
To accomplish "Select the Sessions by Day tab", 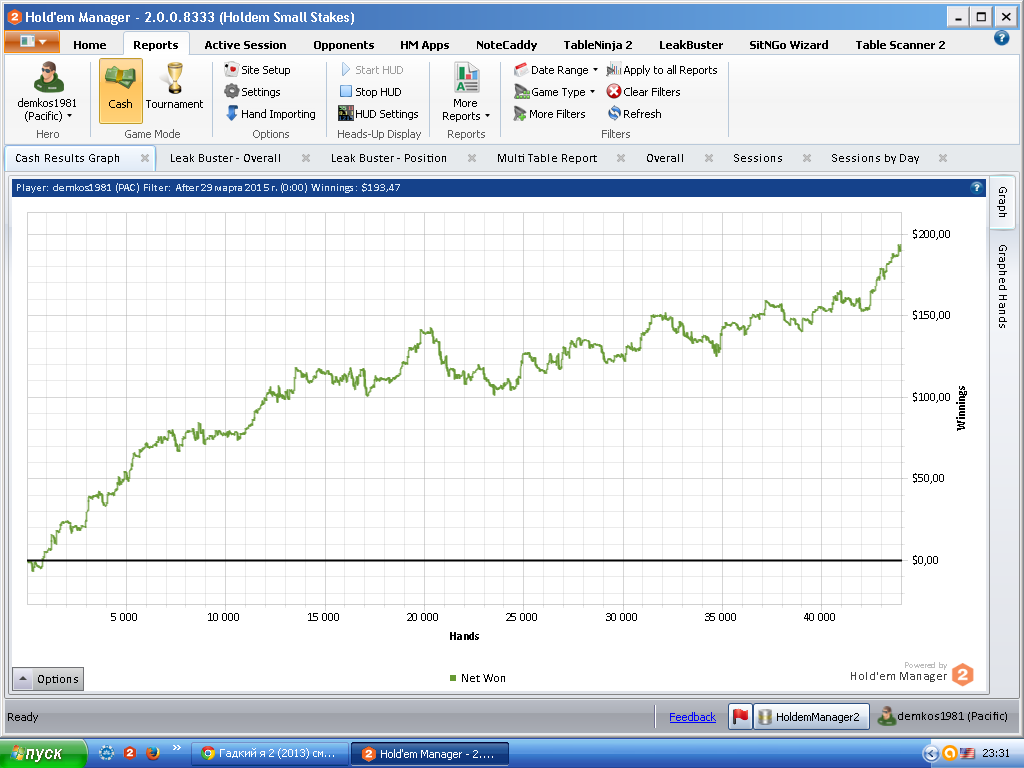I will pos(875,158).
